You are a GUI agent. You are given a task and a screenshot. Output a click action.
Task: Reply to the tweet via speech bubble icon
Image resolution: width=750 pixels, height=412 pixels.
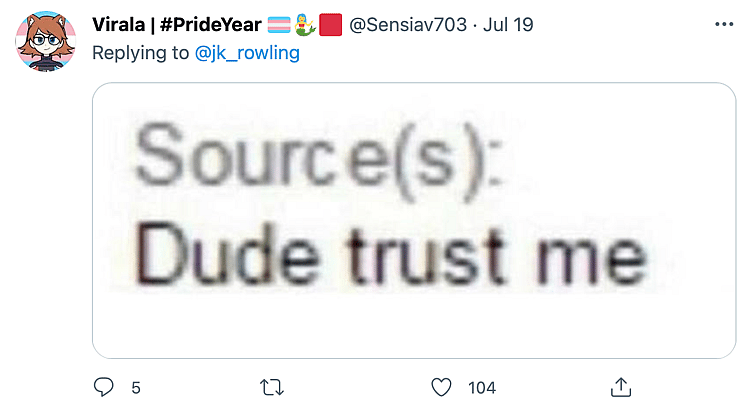pyautogui.click(x=104, y=386)
